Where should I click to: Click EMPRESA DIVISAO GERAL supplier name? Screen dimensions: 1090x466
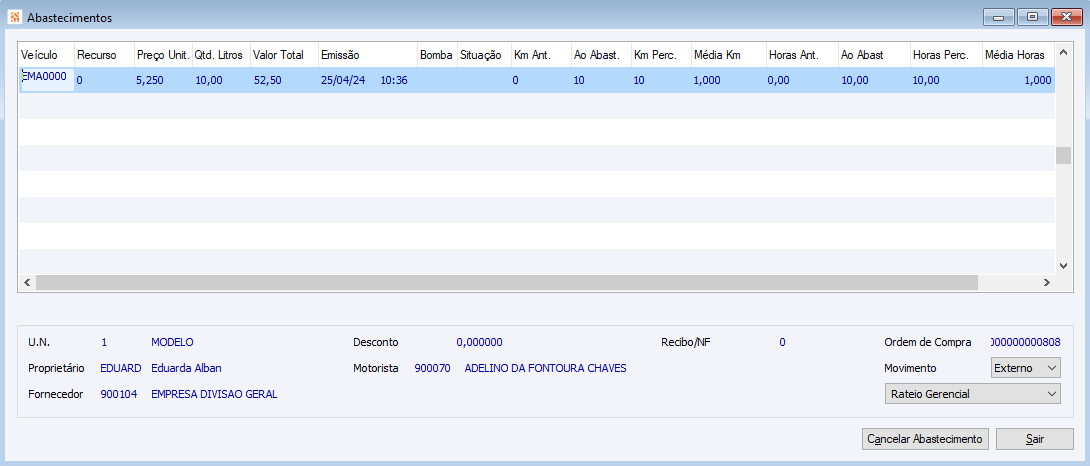(214, 394)
